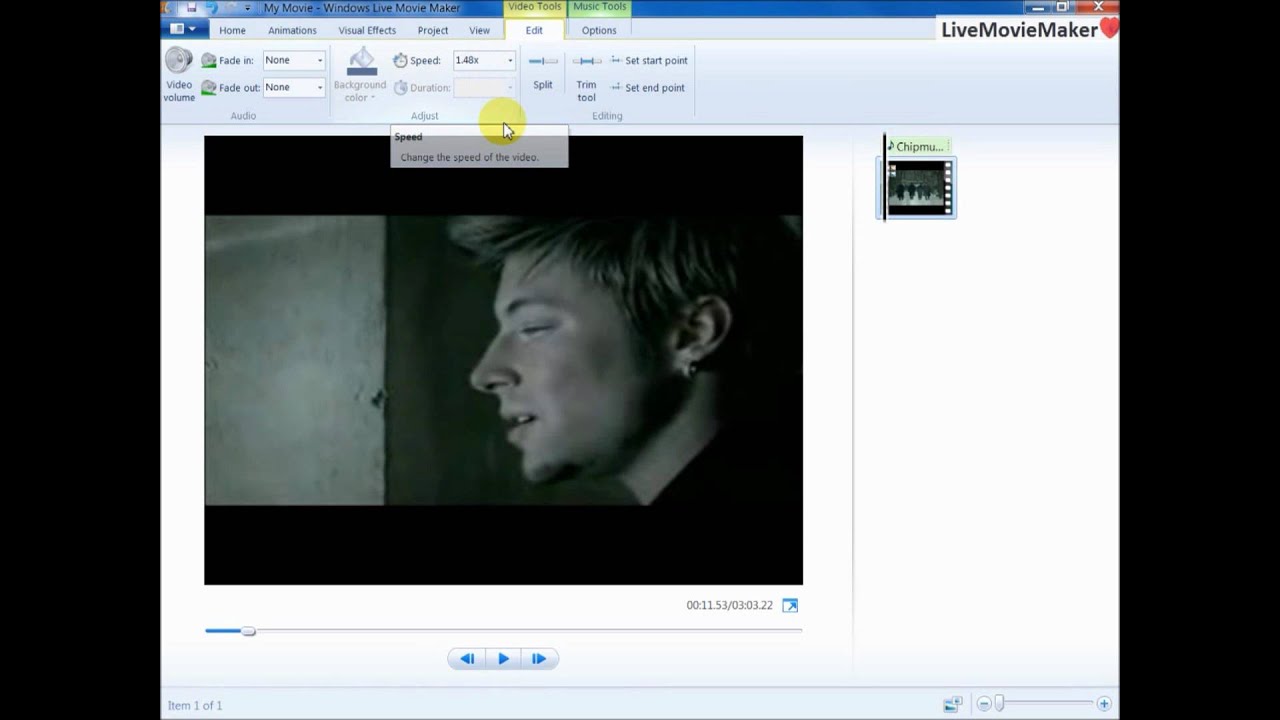Go to the previous frame
Image resolution: width=1280 pixels, height=720 pixels.
pyautogui.click(x=467, y=658)
